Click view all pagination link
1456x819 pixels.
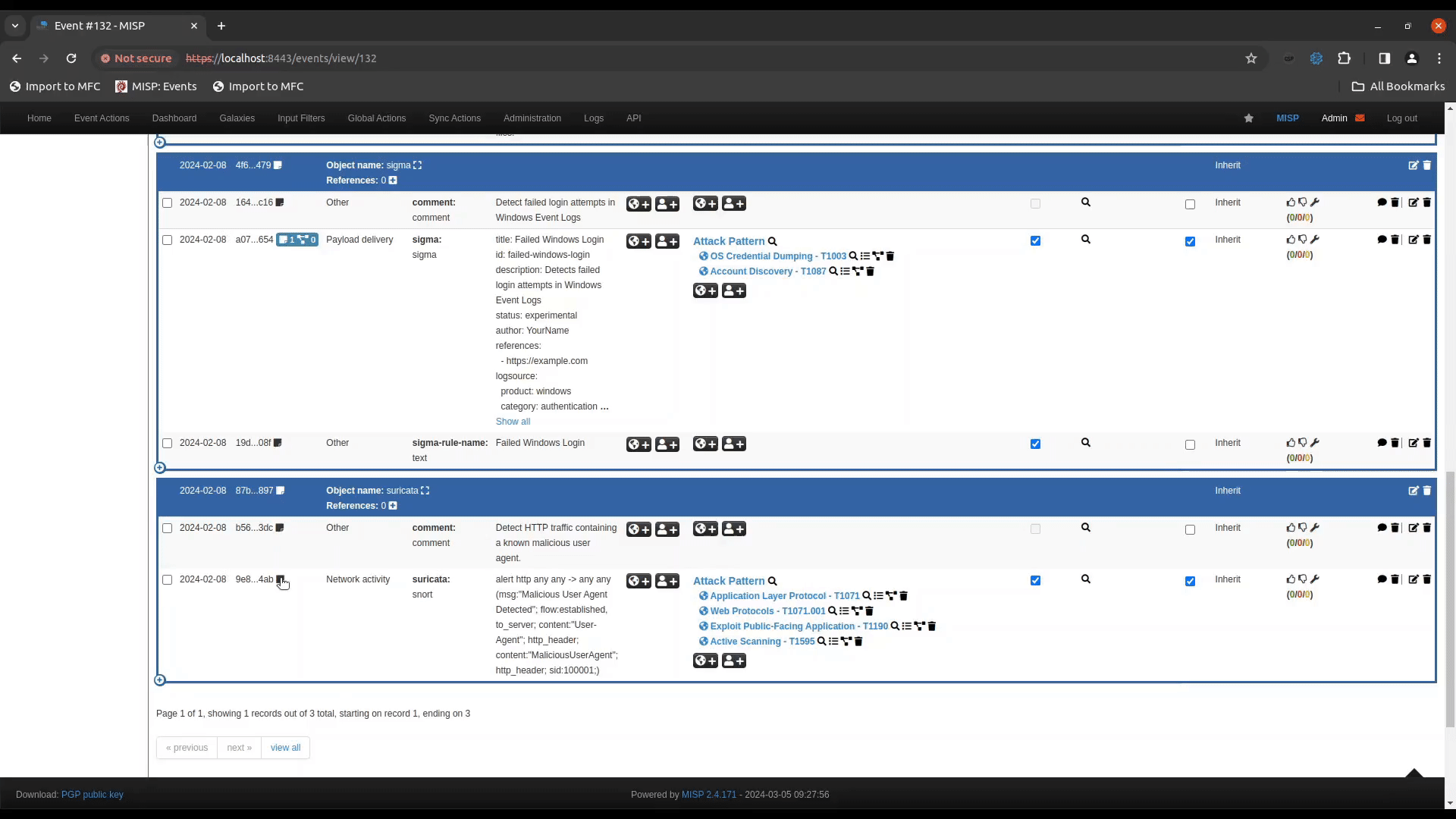[x=285, y=748]
